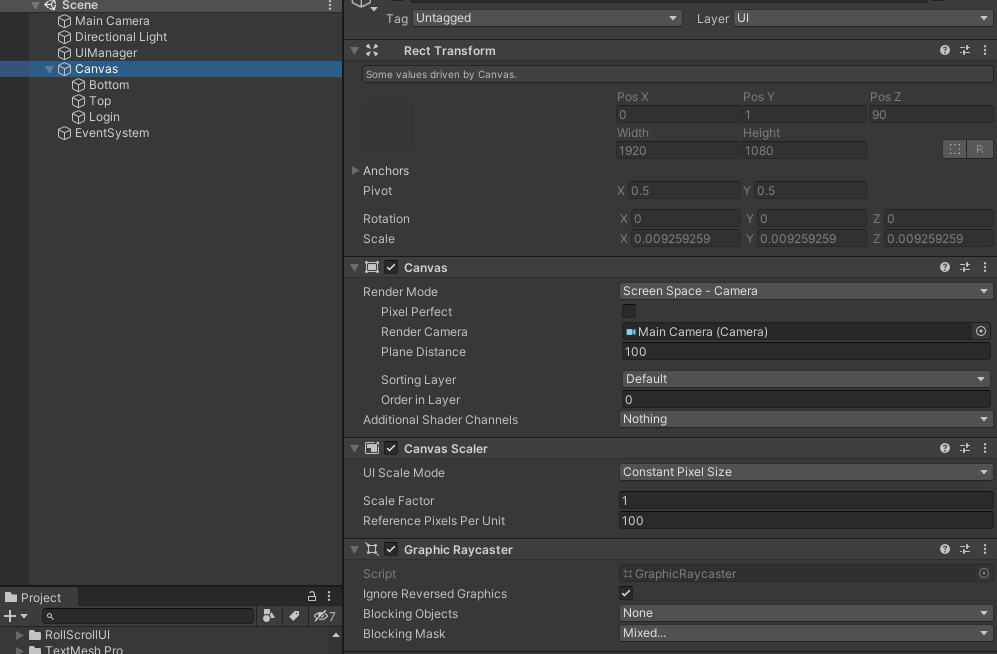Open Canvas Scaler preset icon
Viewport: 997px width, 654px height.
(x=965, y=448)
